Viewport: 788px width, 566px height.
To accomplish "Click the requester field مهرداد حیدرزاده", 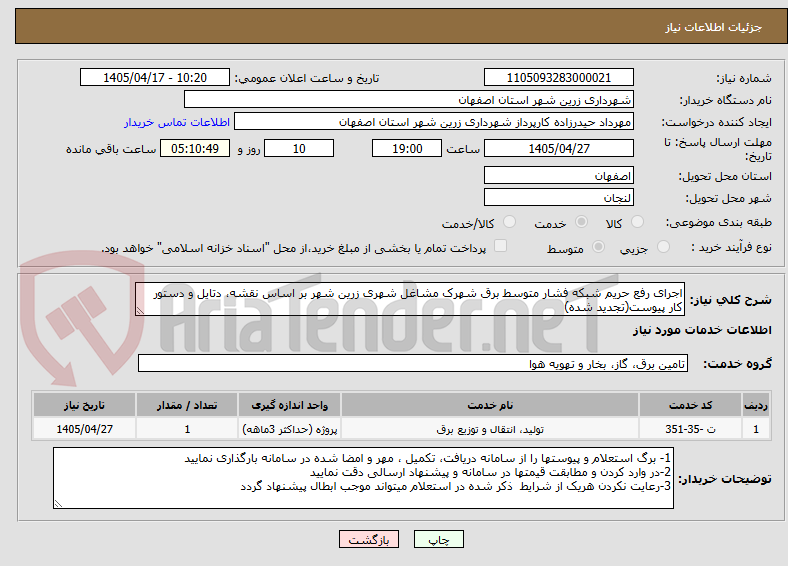I will pos(434,122).
